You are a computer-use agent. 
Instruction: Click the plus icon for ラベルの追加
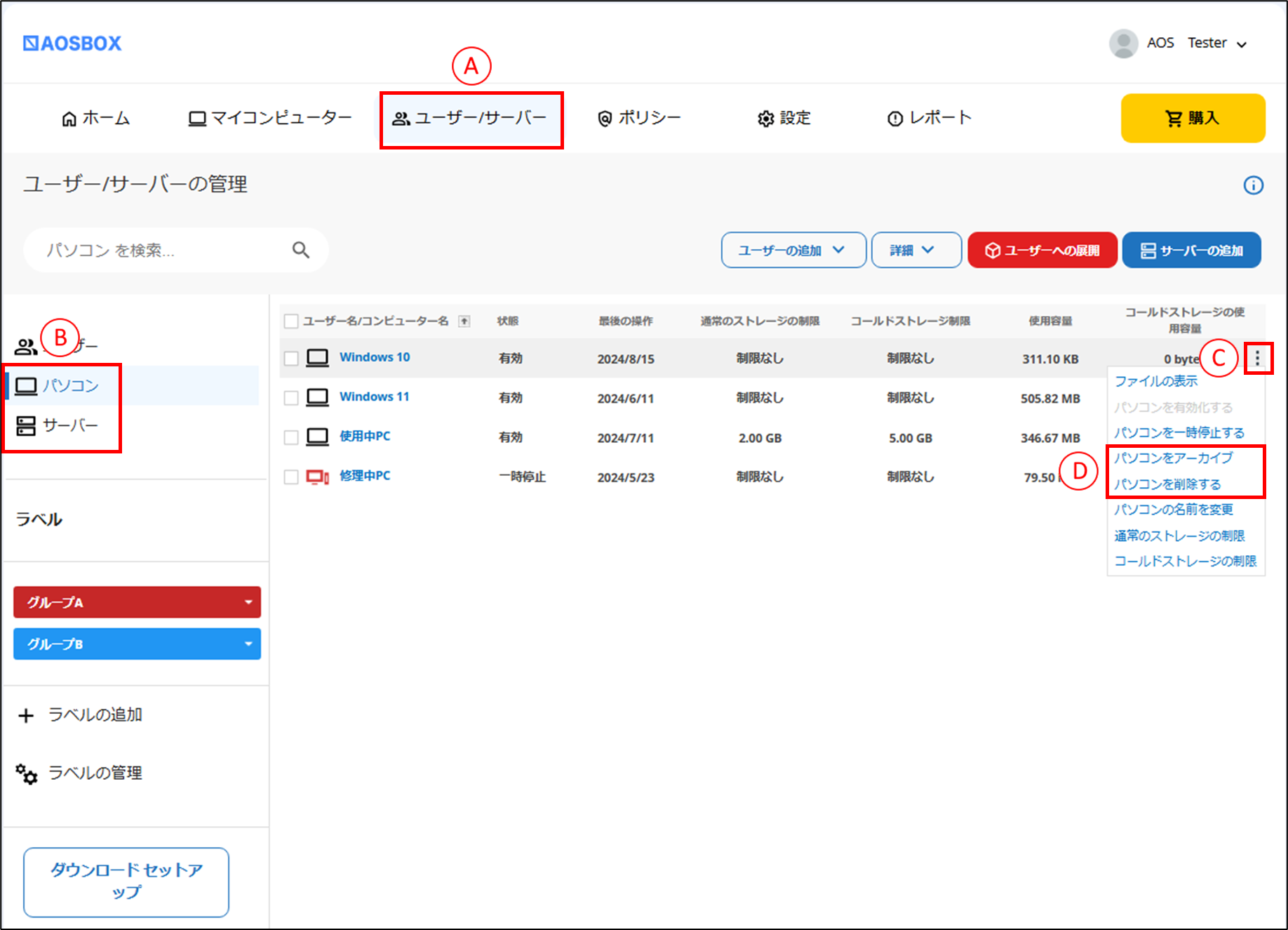tap(26, 715)
